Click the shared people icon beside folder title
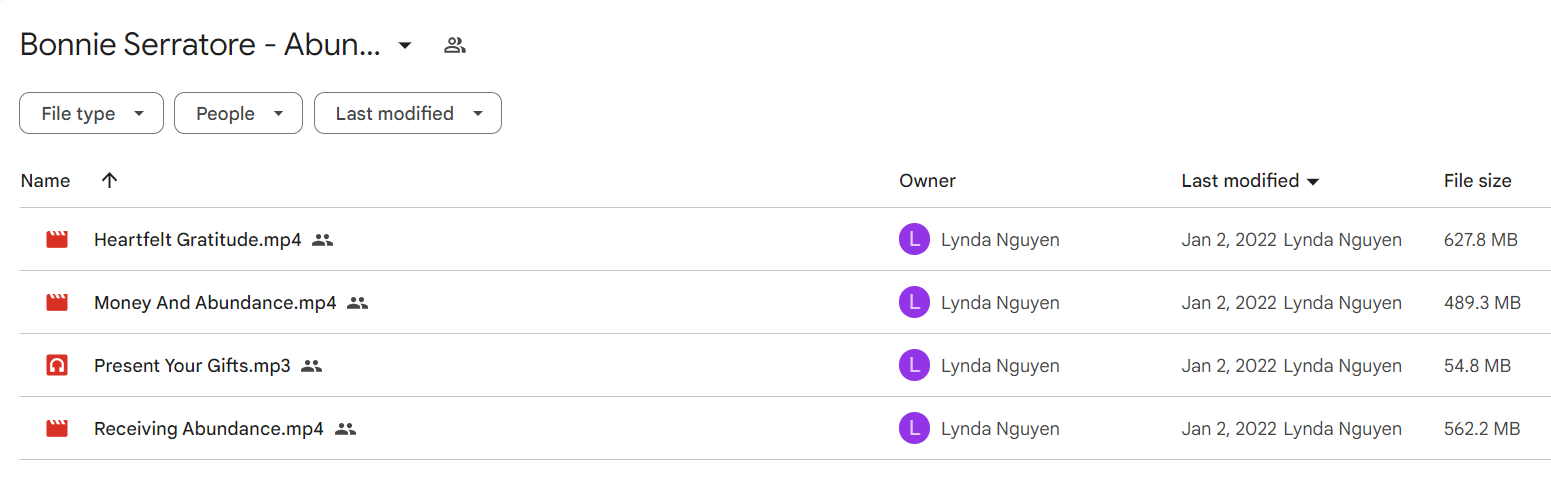The image size is (1551, 485). click(455, 45)
